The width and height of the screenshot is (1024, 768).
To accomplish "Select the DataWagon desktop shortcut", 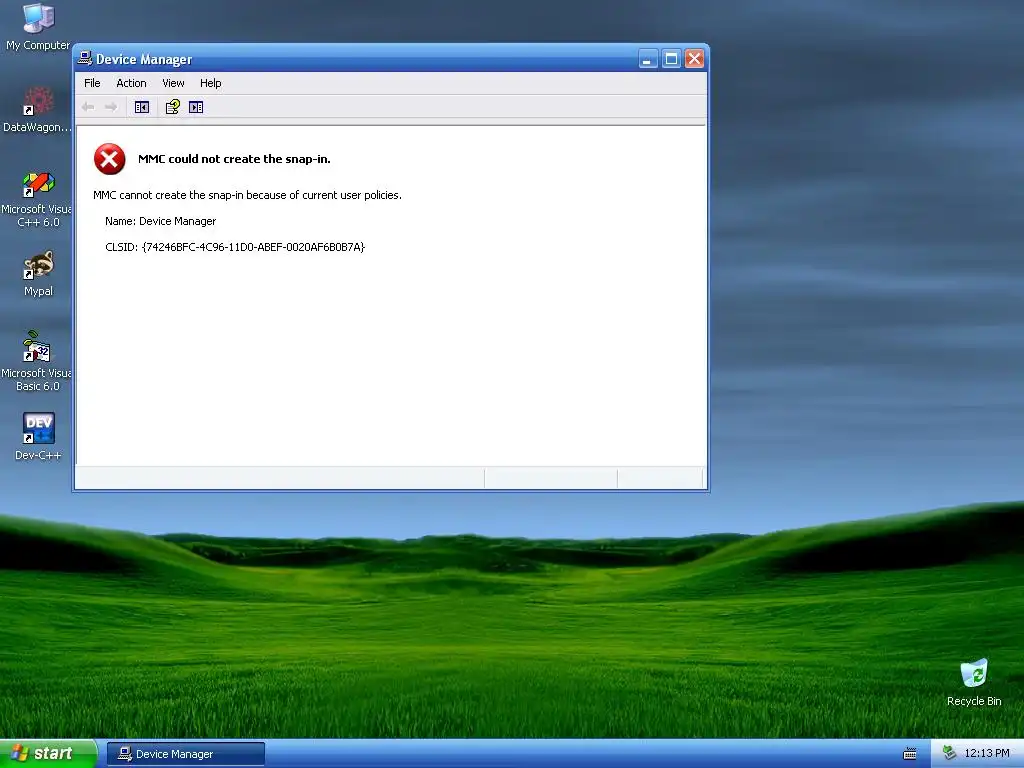I will click(38, 109).
